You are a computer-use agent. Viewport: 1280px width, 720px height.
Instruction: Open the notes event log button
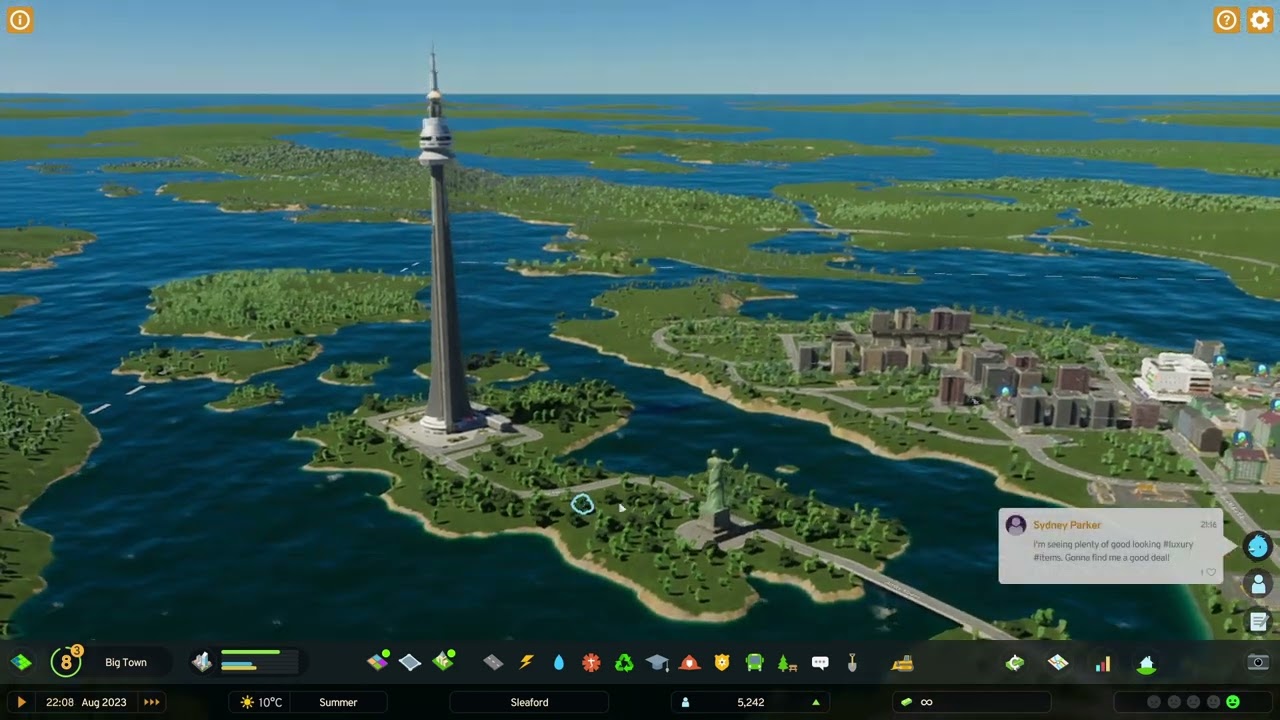click(x=1258, y=622)
